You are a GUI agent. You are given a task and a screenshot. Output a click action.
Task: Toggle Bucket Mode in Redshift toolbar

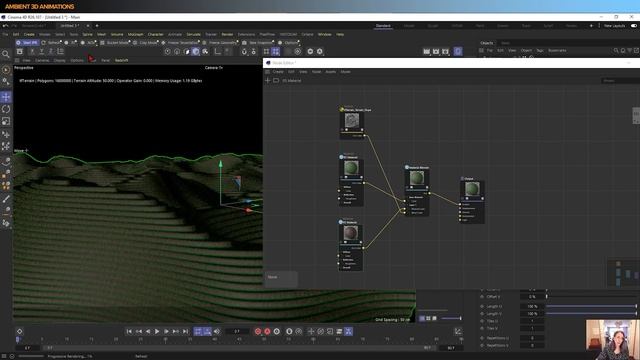(x=114, y=42)
